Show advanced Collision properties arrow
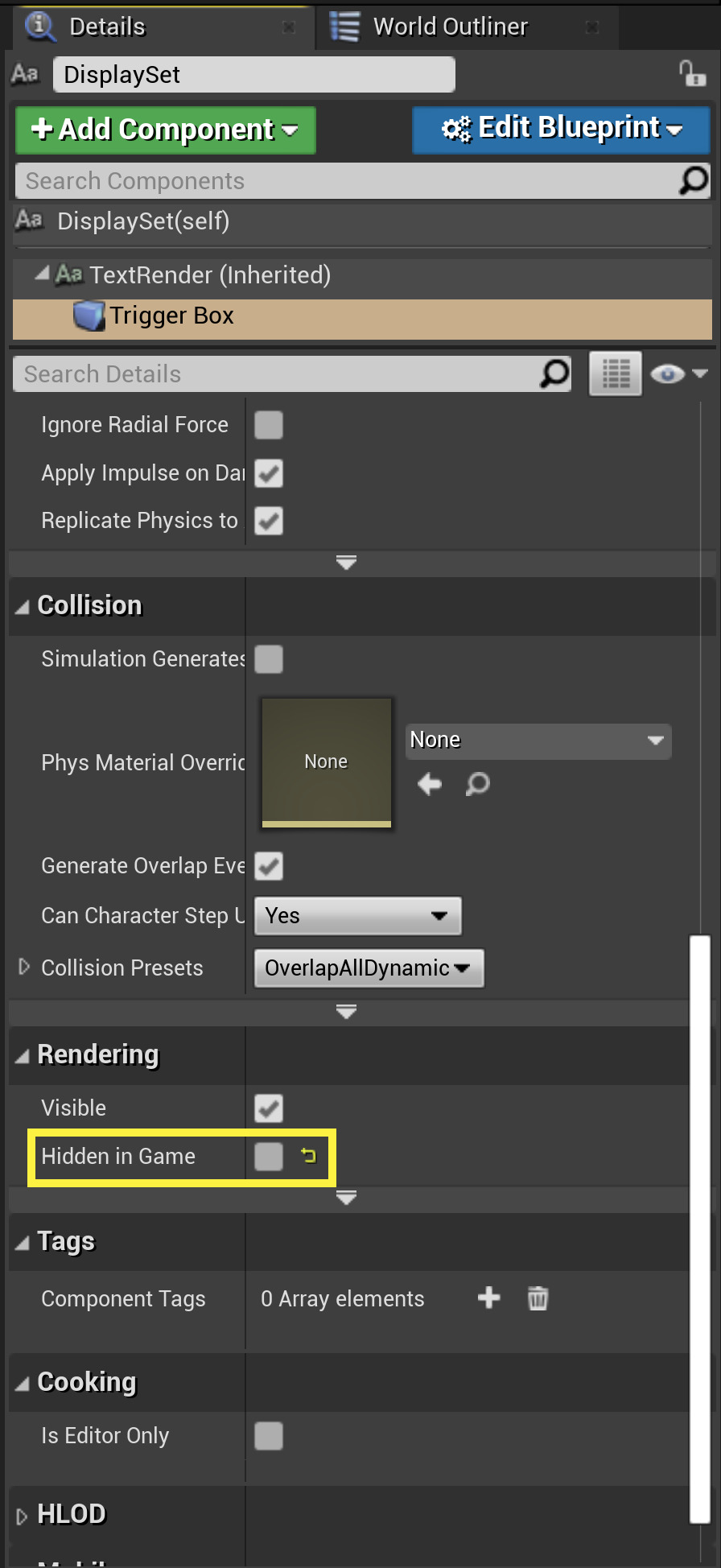Viewport: 721px width, 1568px height. pyautogui.click(x=347, y=1011)
